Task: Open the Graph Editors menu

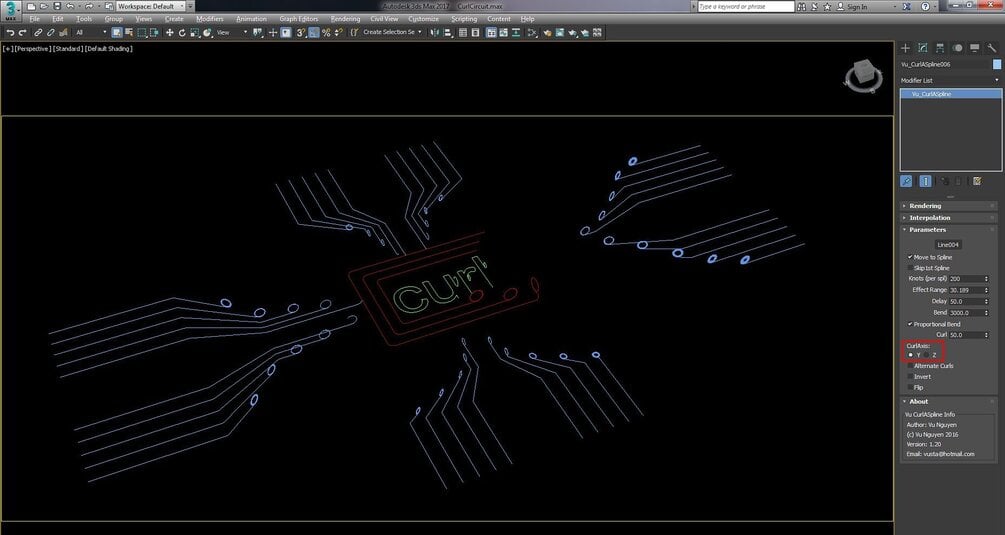Action: (299, 19)
